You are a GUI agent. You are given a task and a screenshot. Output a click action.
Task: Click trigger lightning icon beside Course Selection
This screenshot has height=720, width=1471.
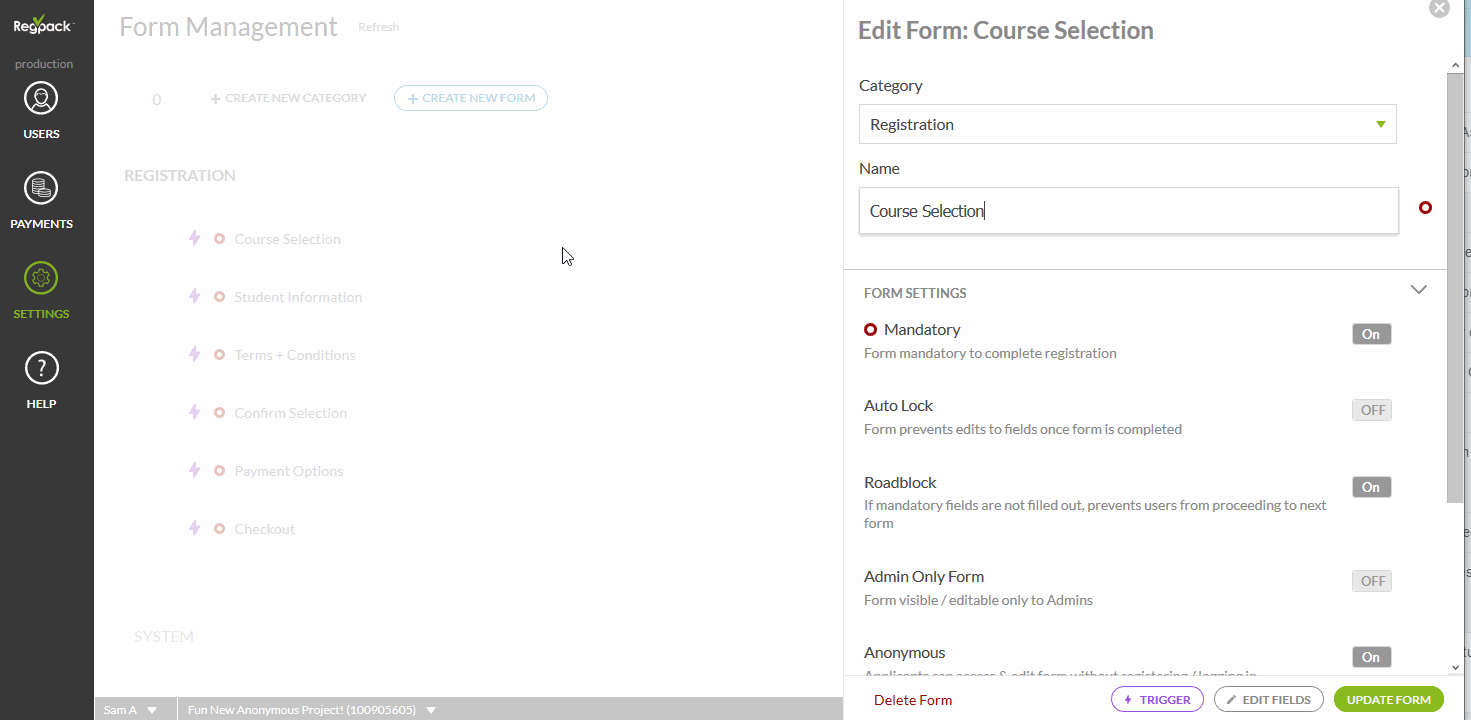click(x=195, y=239)
